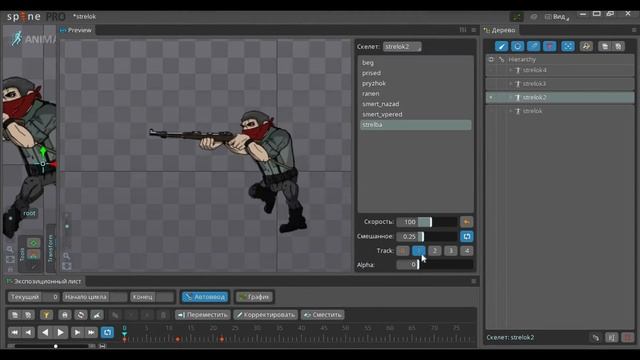Select the strelok2 skeleton row in the tree
The height and width of the screenshot is (360, 640).
click(560, 98)
